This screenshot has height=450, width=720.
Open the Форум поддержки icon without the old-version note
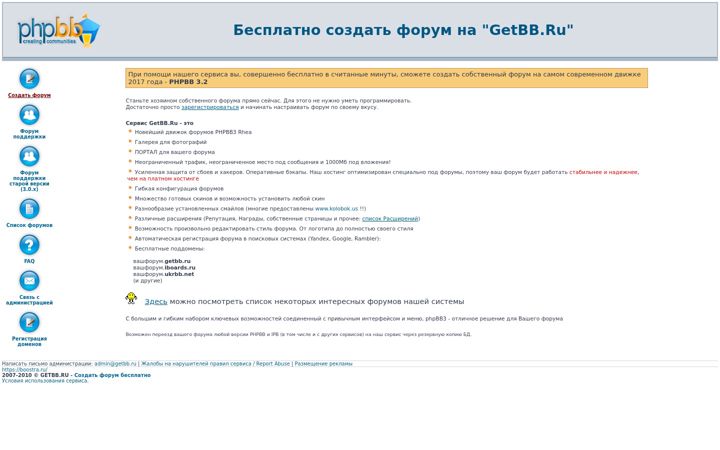tap(29, 115)
